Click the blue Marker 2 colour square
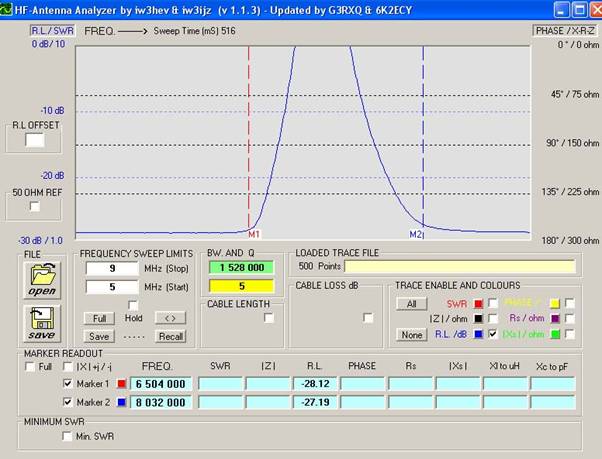Image resolution: width=602 pixels, height=459 pixels. point(122,402)
